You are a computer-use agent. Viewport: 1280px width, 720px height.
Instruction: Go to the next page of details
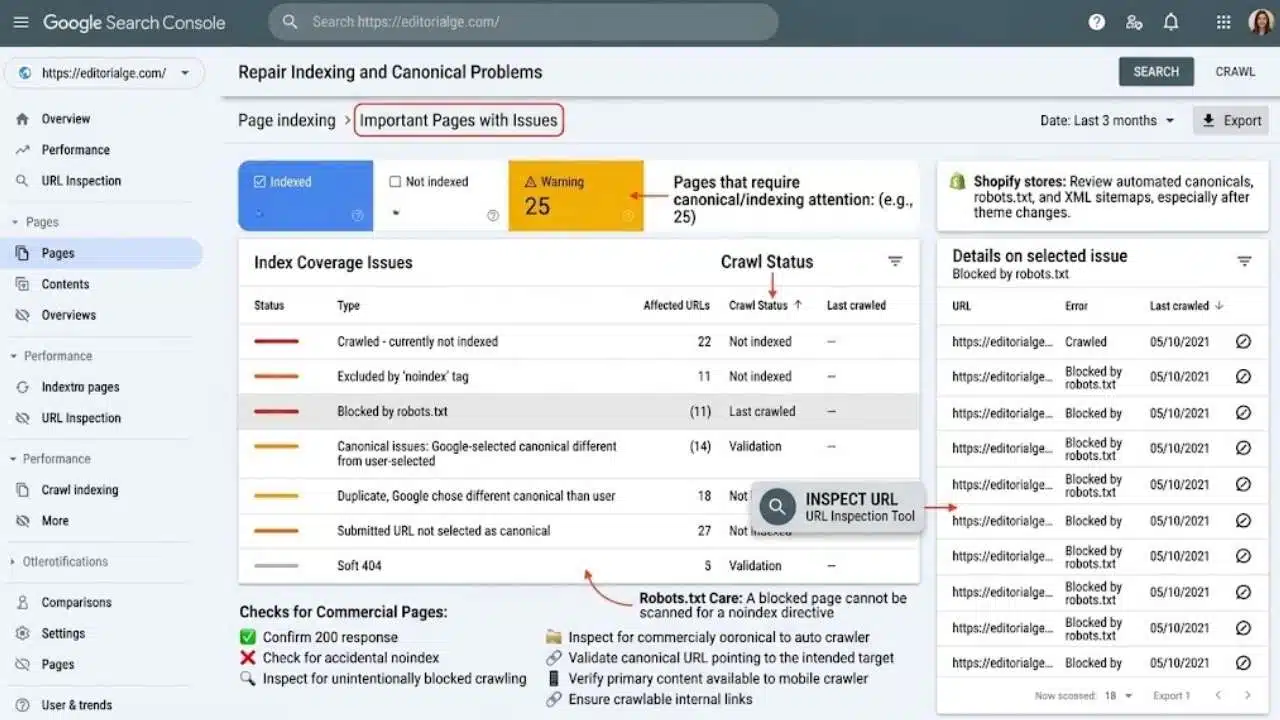point(1248,696)
